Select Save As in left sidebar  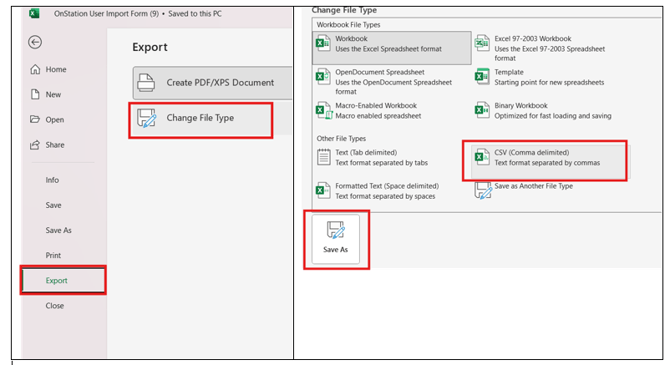coord(59,230)
